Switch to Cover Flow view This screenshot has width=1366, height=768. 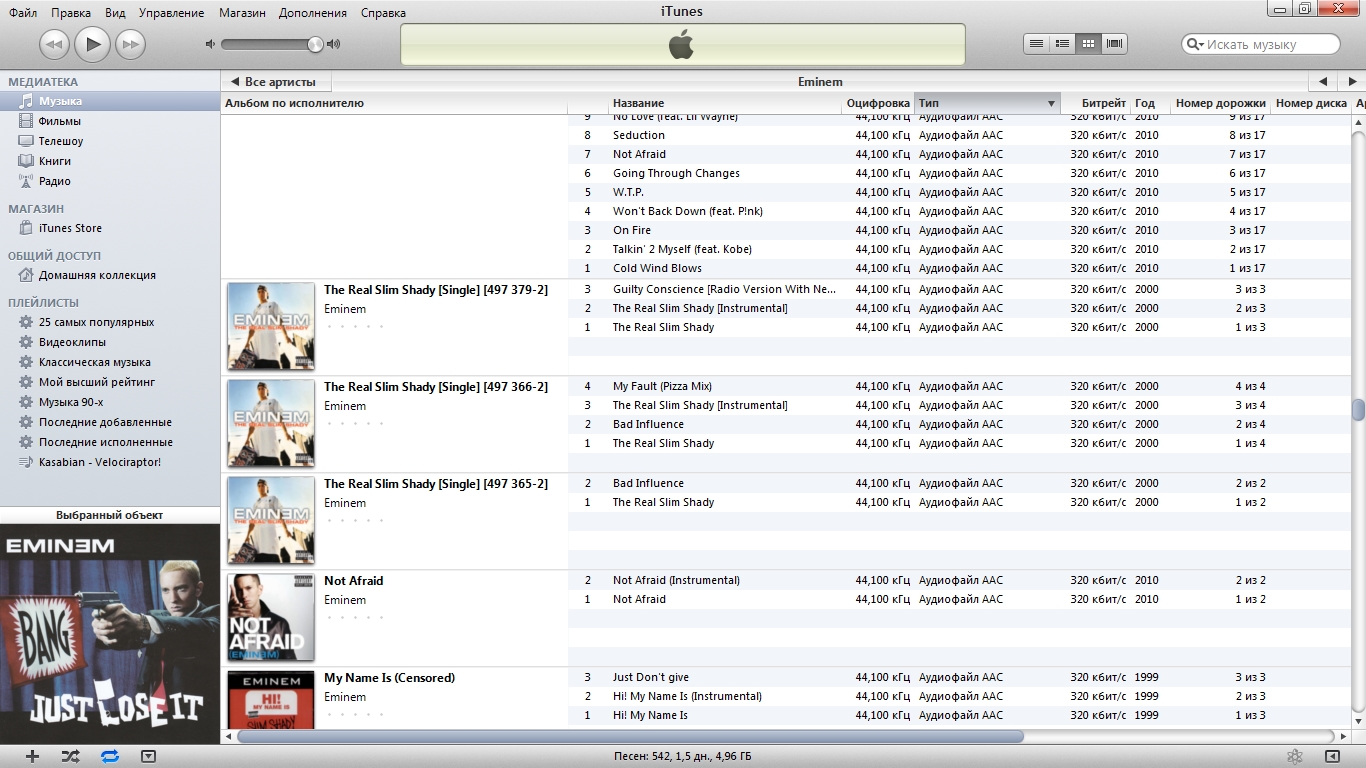[1115, 44]
